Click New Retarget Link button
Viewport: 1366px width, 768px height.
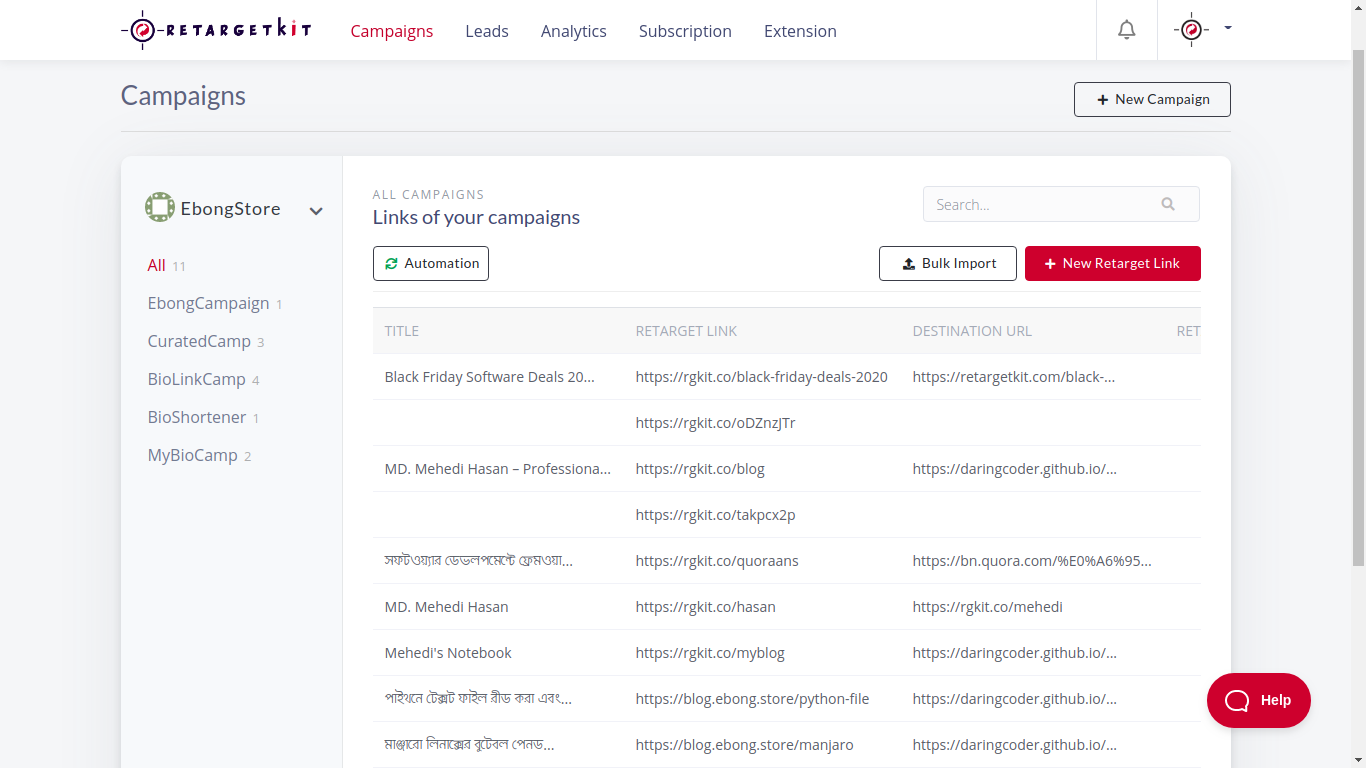tap(1113, 263)
